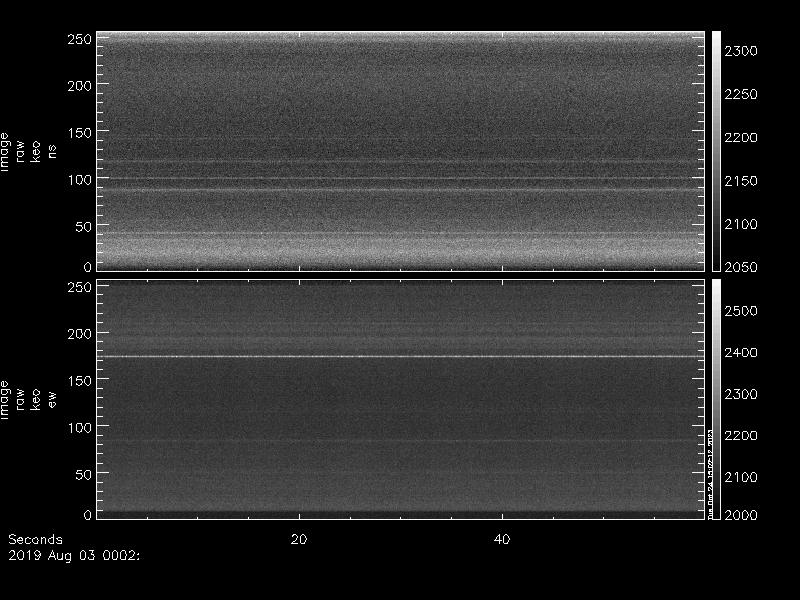Click the faint line near 117 in the ns keogram
Viewport: 800px width, 600px height.
coord(400,162)
